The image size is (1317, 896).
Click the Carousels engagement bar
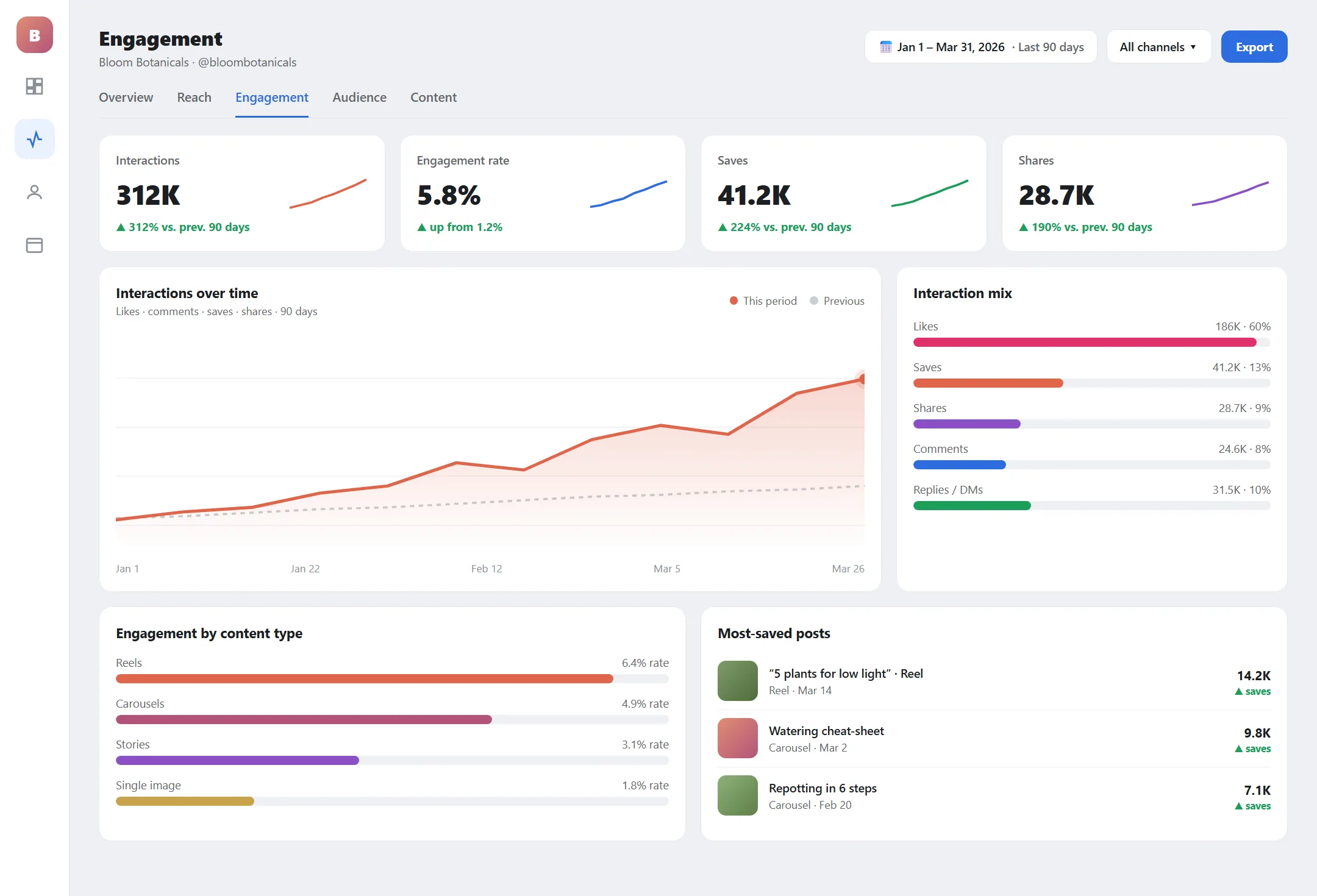pos(392,720)
